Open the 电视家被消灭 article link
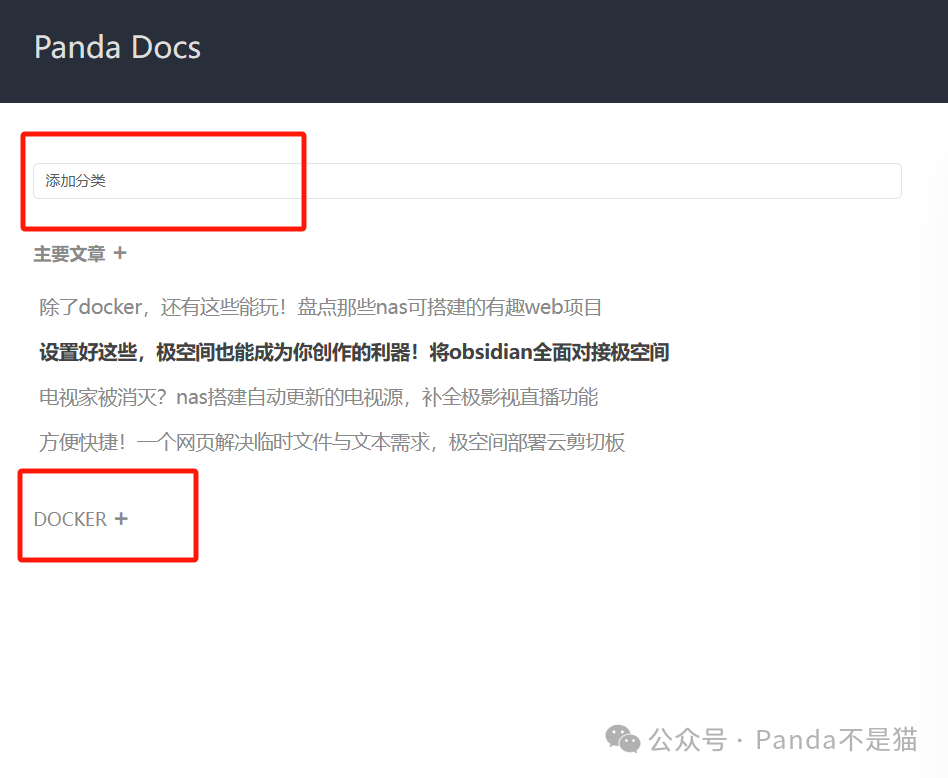Image resolution: width=948 pixels, height=778 pixels. 319,397
